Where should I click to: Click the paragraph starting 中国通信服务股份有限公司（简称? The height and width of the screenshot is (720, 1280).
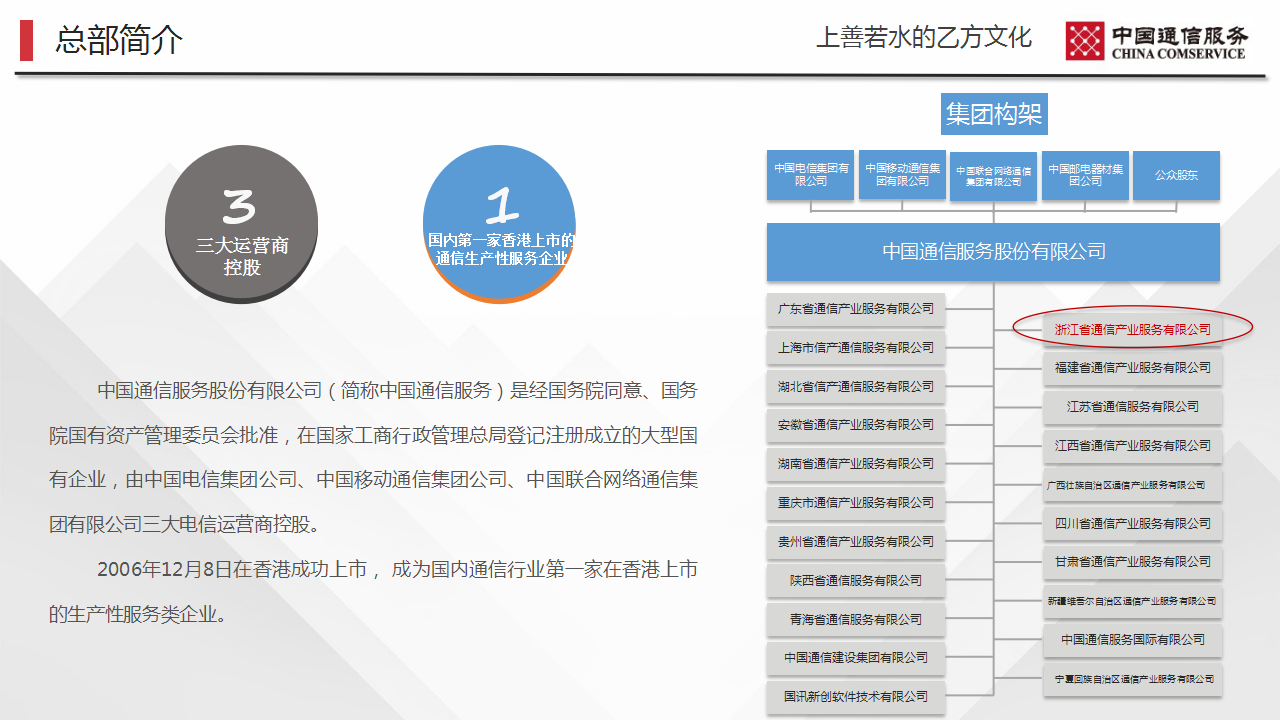(373, 457)
